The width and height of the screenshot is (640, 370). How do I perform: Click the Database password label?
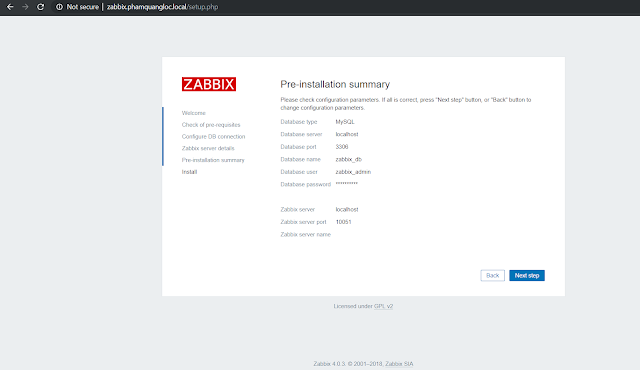click(305, 184)
